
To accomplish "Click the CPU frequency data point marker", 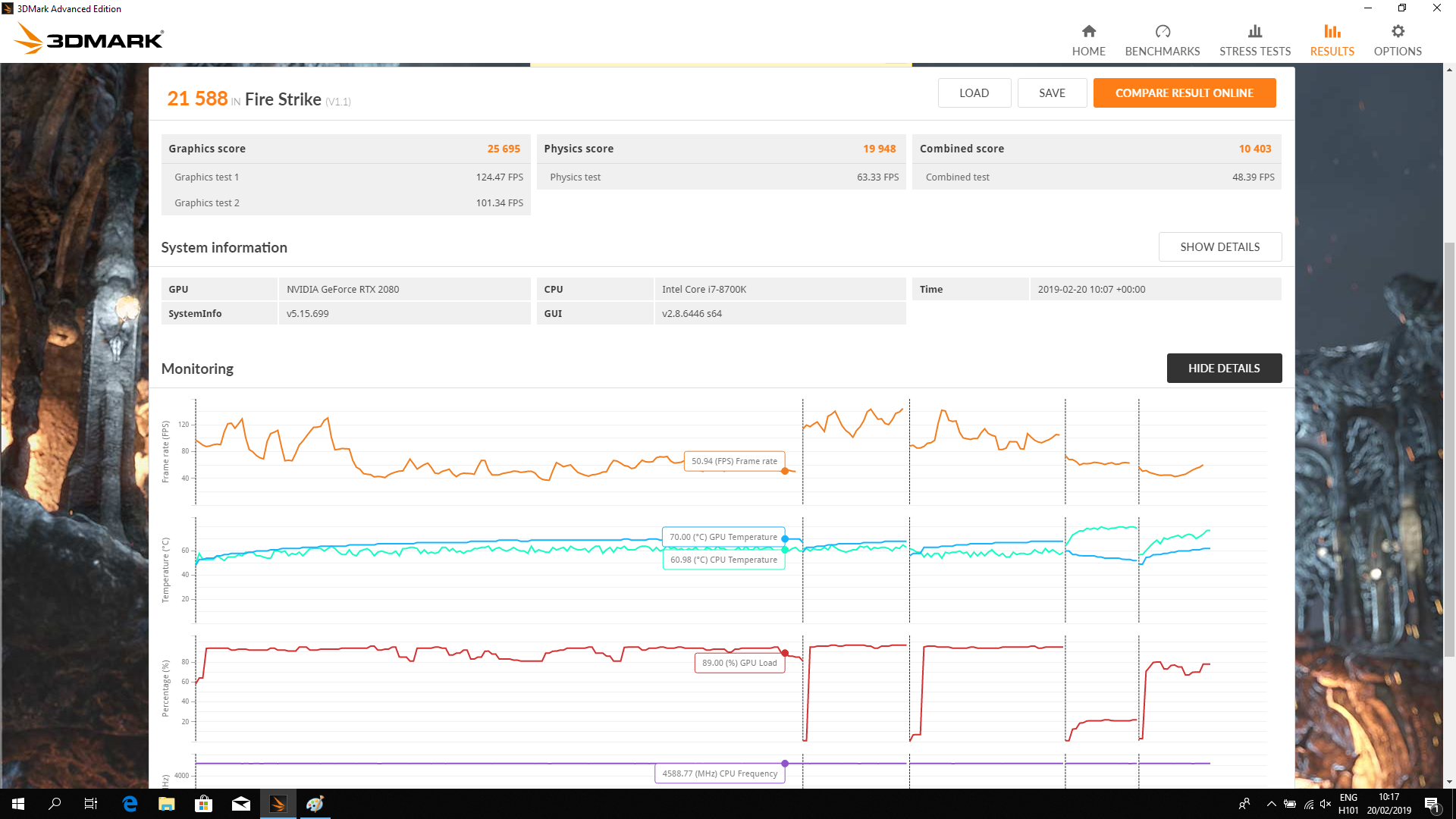I will click(x=785, y=764).
